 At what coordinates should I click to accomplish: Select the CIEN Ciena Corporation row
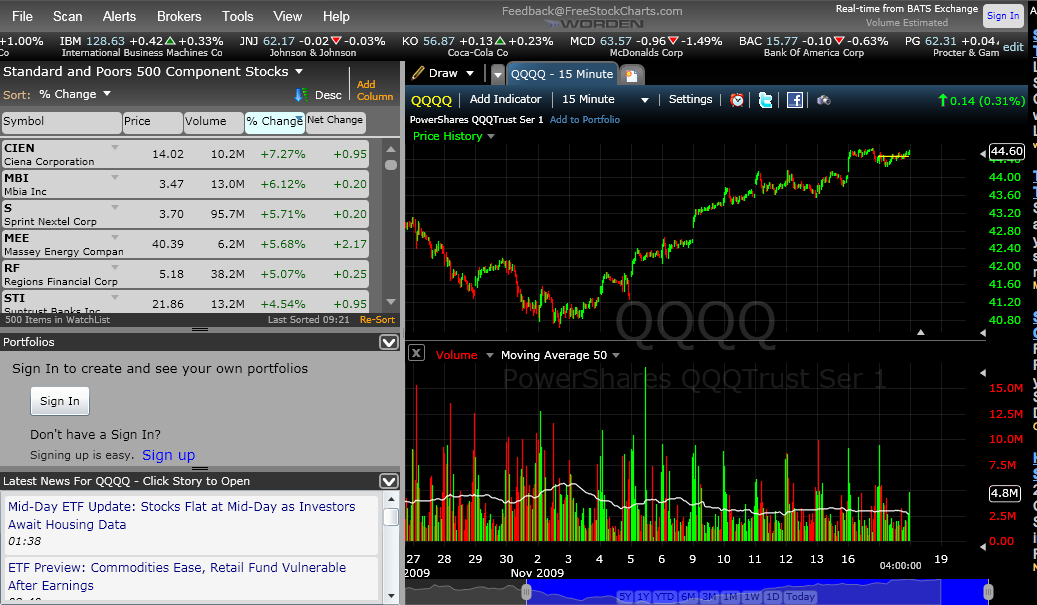click(185, 154)
